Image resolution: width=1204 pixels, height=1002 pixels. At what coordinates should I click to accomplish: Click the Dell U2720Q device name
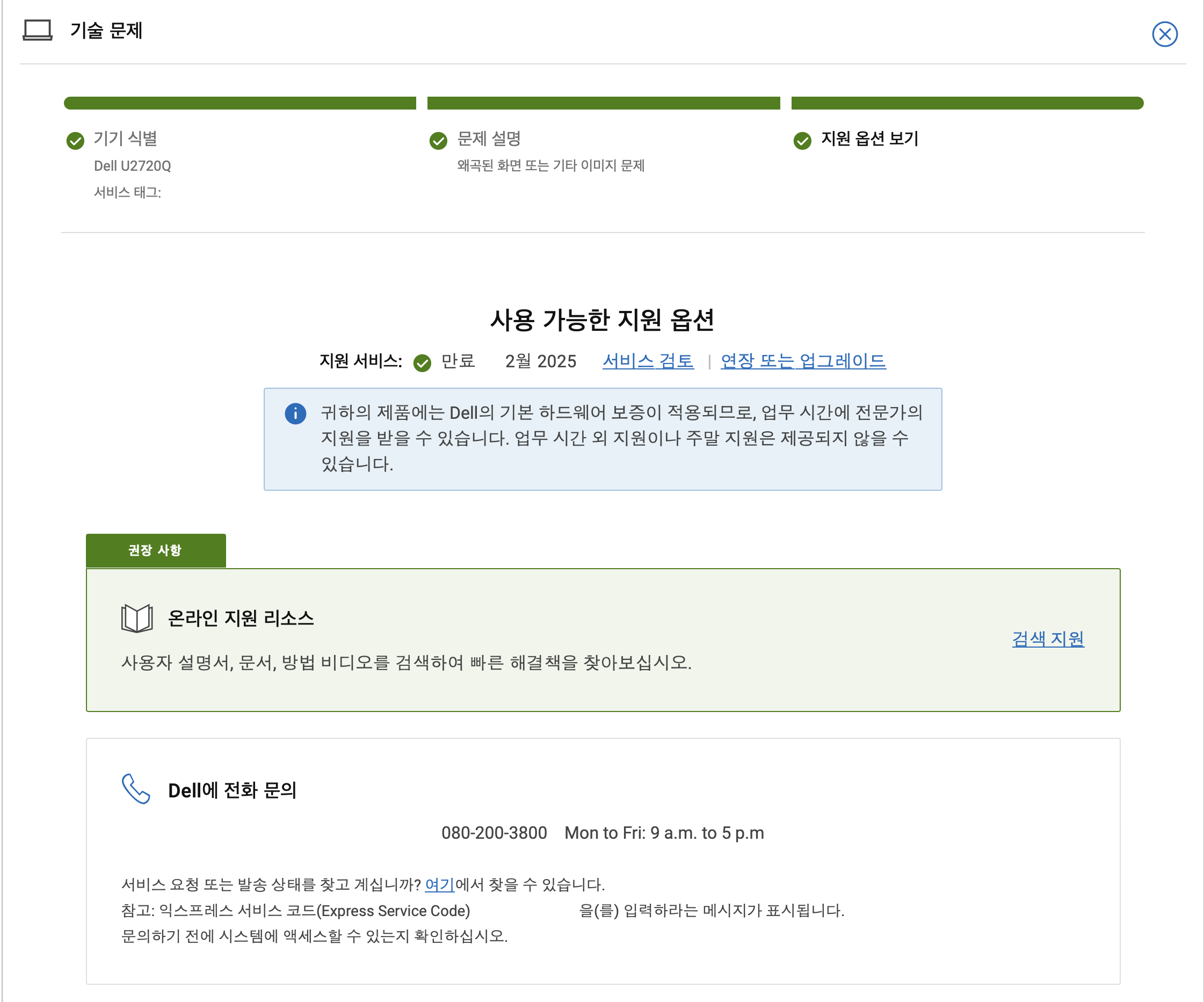tap(133, 166)
